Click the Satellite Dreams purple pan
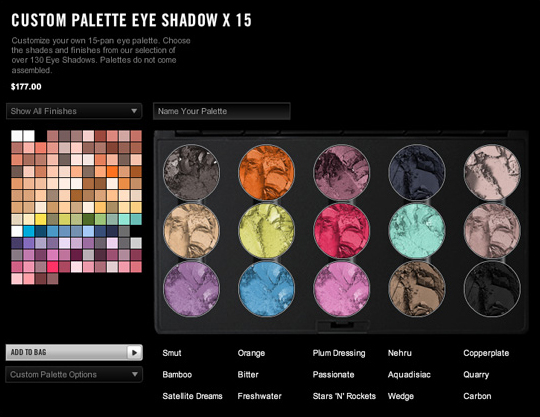Image resolution: width=540 pixels, height=417 pixels. [x=191, y=289]
